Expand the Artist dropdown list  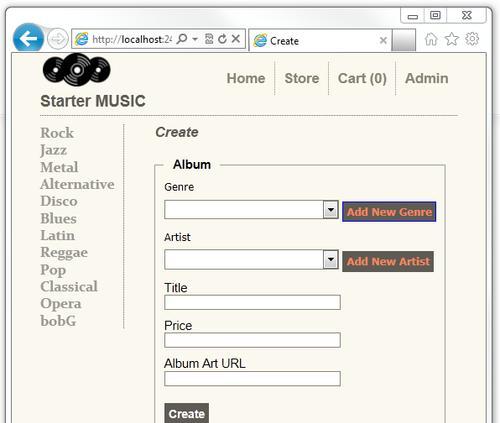pos(331,259)
